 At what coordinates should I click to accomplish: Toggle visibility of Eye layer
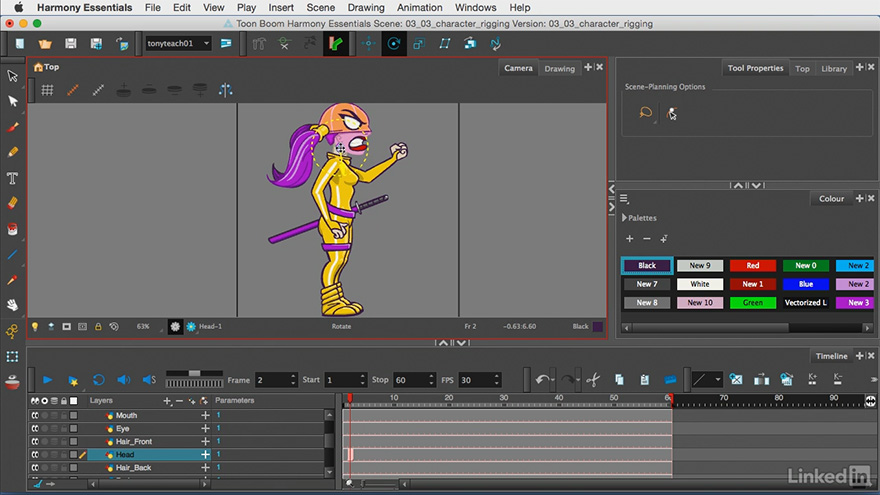[x=35, y=428]
